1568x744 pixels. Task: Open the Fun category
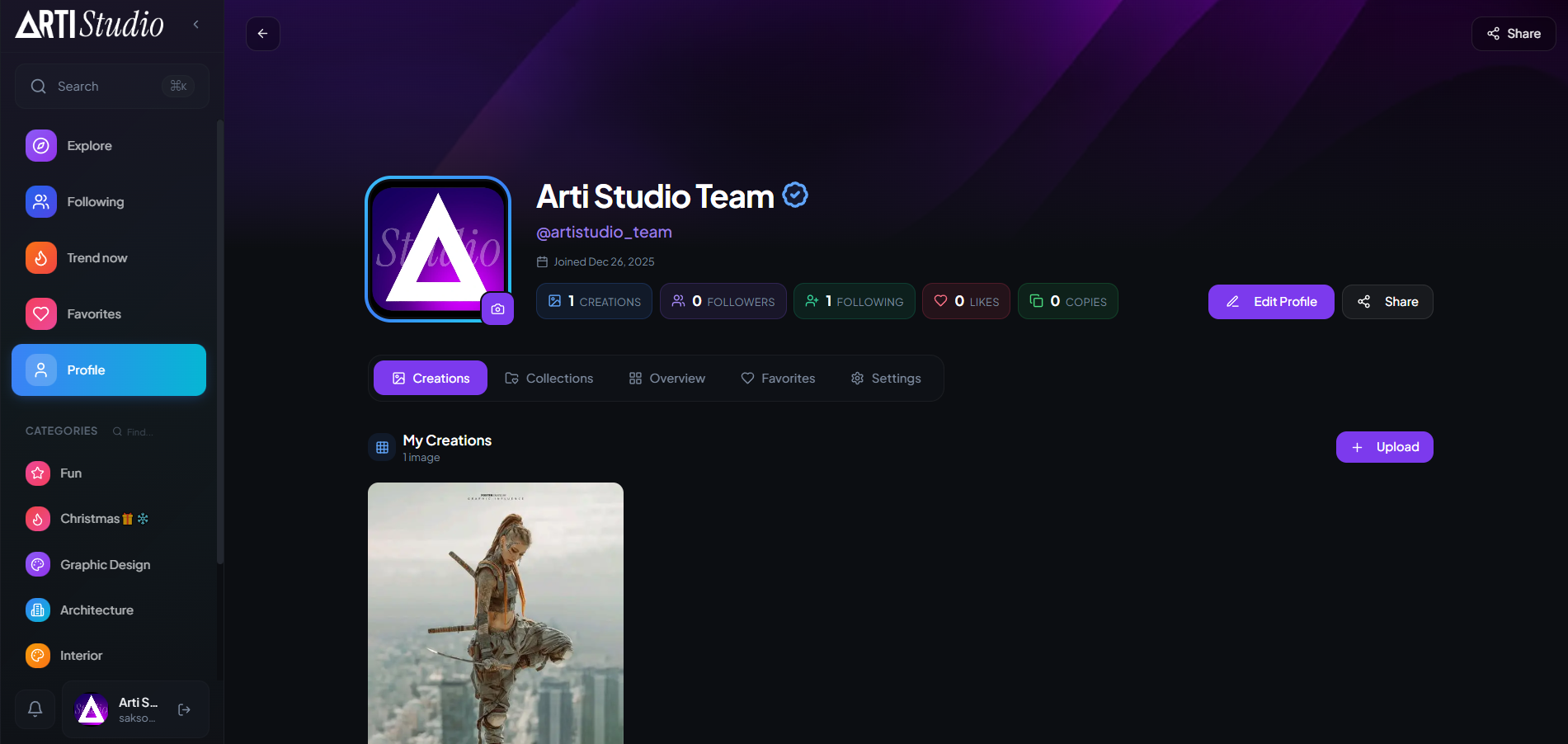pos(109,473)
